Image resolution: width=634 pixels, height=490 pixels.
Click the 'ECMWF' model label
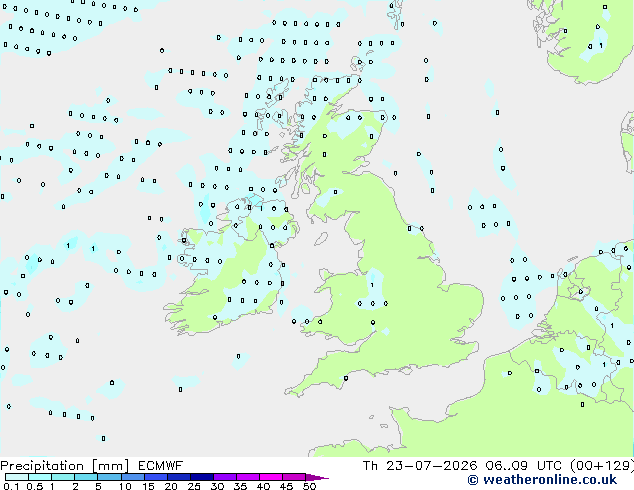pos(160,466)
